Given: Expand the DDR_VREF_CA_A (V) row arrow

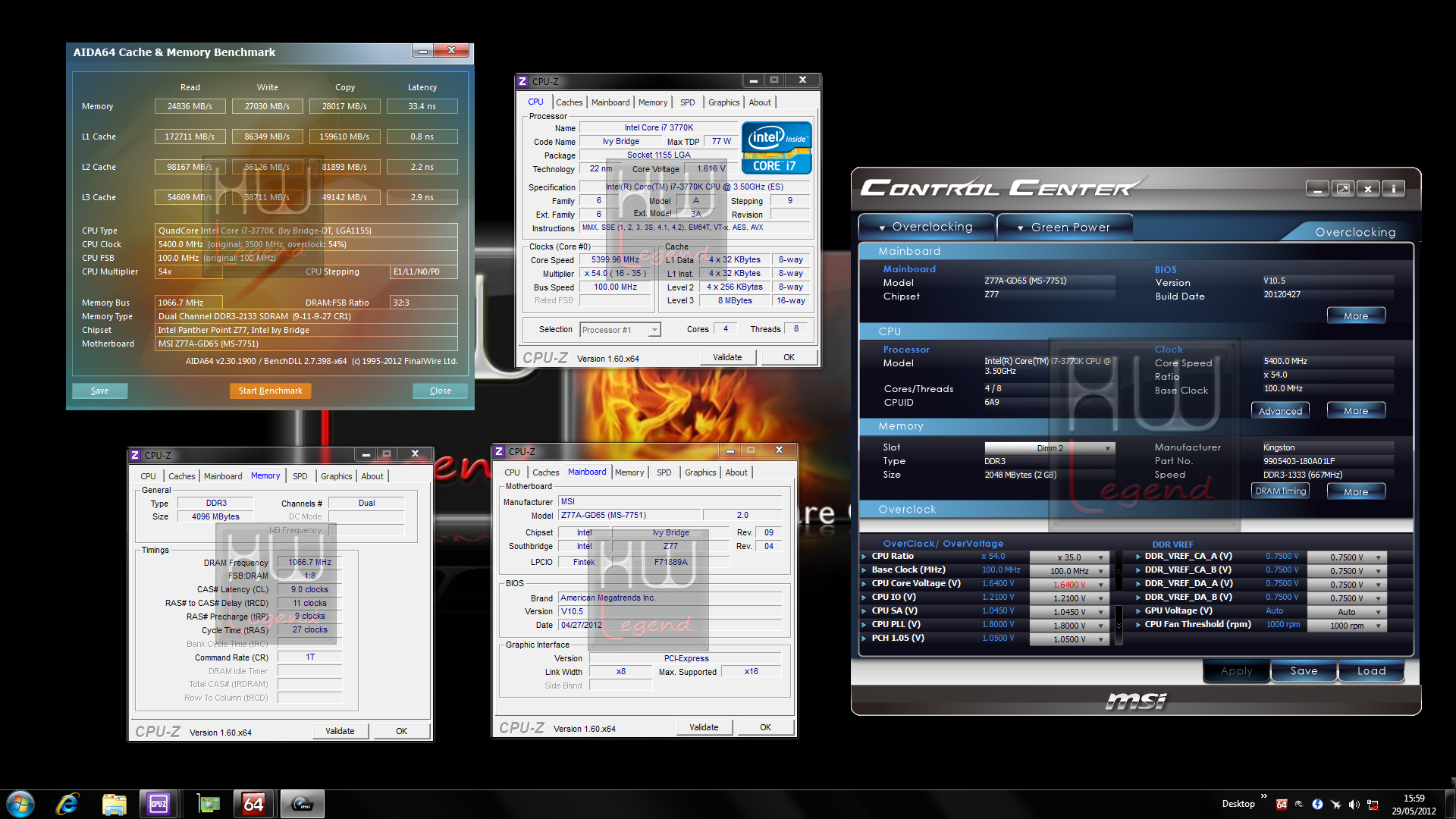Looking at the screenshot, I should 1138,557.
